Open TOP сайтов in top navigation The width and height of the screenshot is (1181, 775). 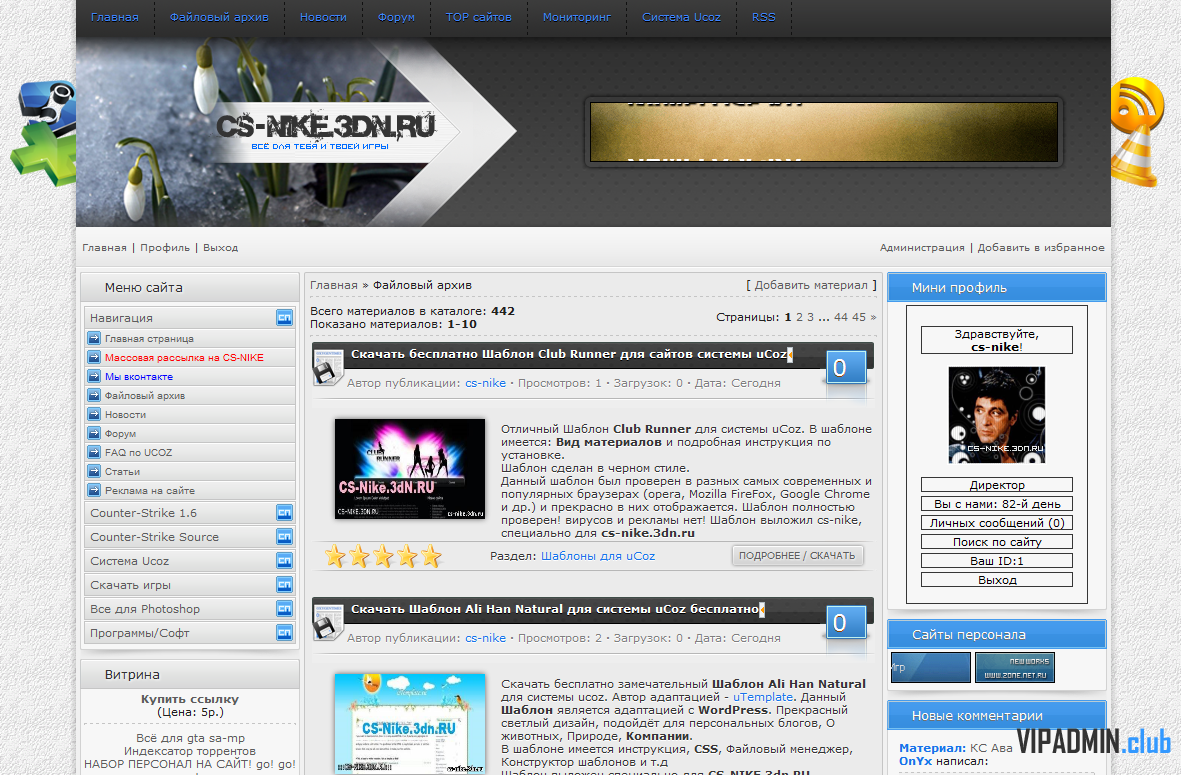click(478, 17)
